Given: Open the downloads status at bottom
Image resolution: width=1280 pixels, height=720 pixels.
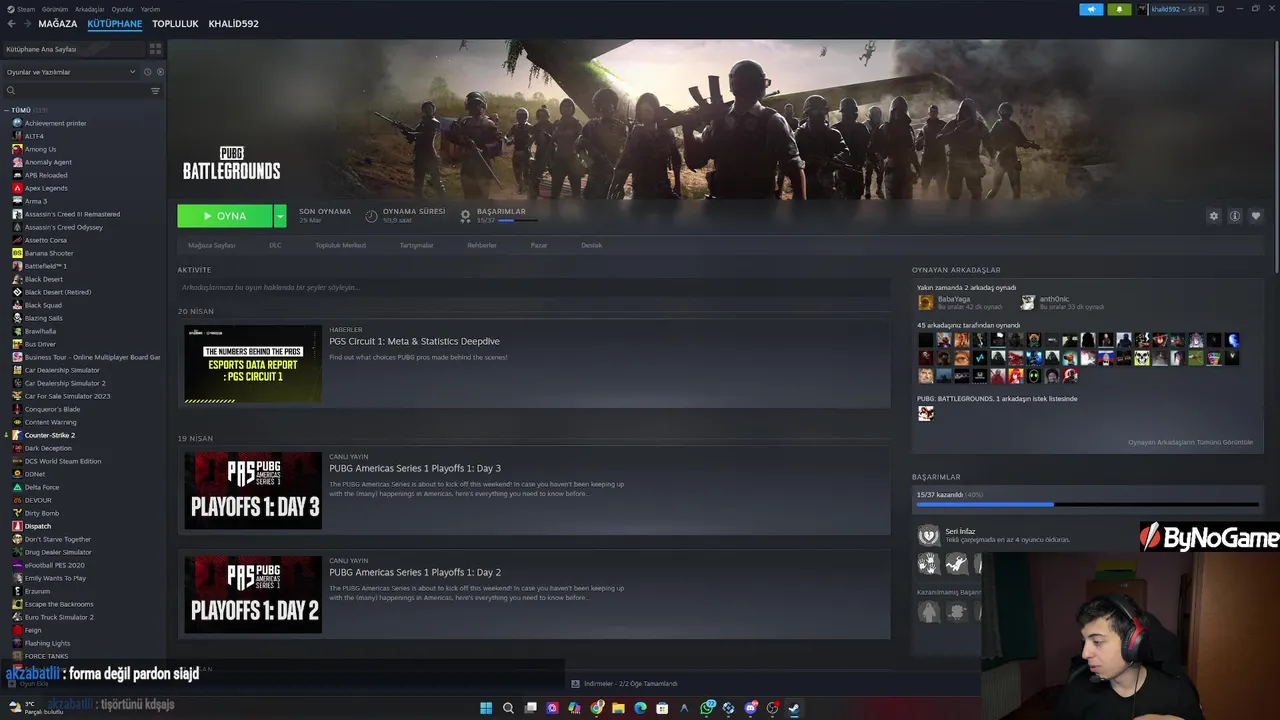Looking at the screenshot, I should coord(624,684).
